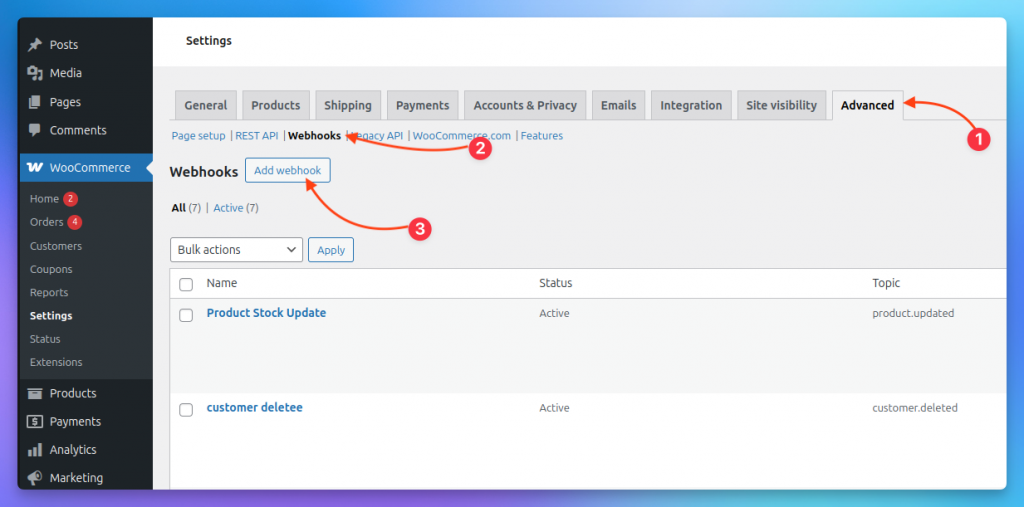The width and height of the screenshot is (1024, 507).
Task: Select the Emails tab
Action: (x=618, y=106)
